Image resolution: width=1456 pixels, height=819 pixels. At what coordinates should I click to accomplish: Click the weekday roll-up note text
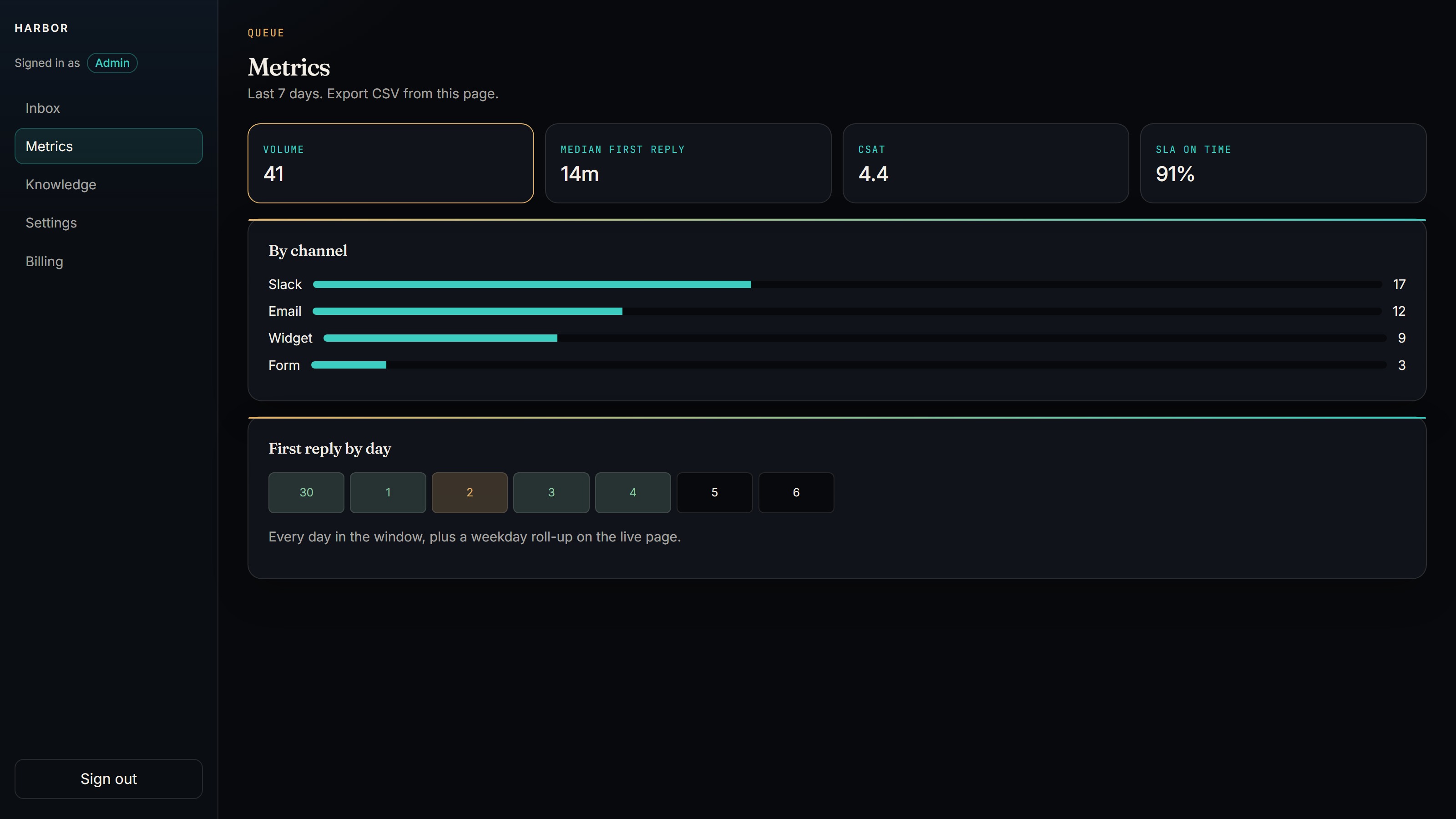coord(475,537)
